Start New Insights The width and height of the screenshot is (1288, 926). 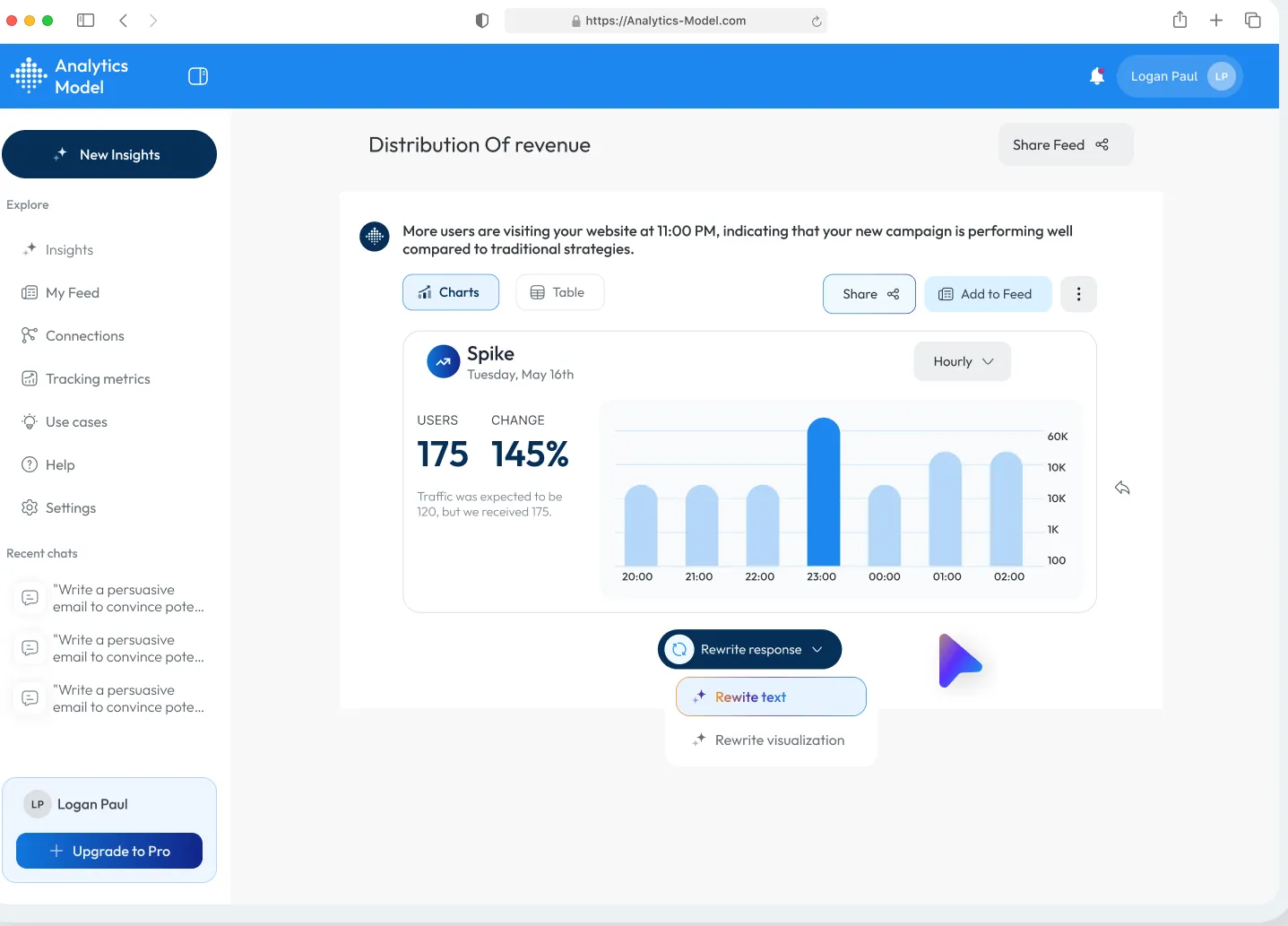109,154
